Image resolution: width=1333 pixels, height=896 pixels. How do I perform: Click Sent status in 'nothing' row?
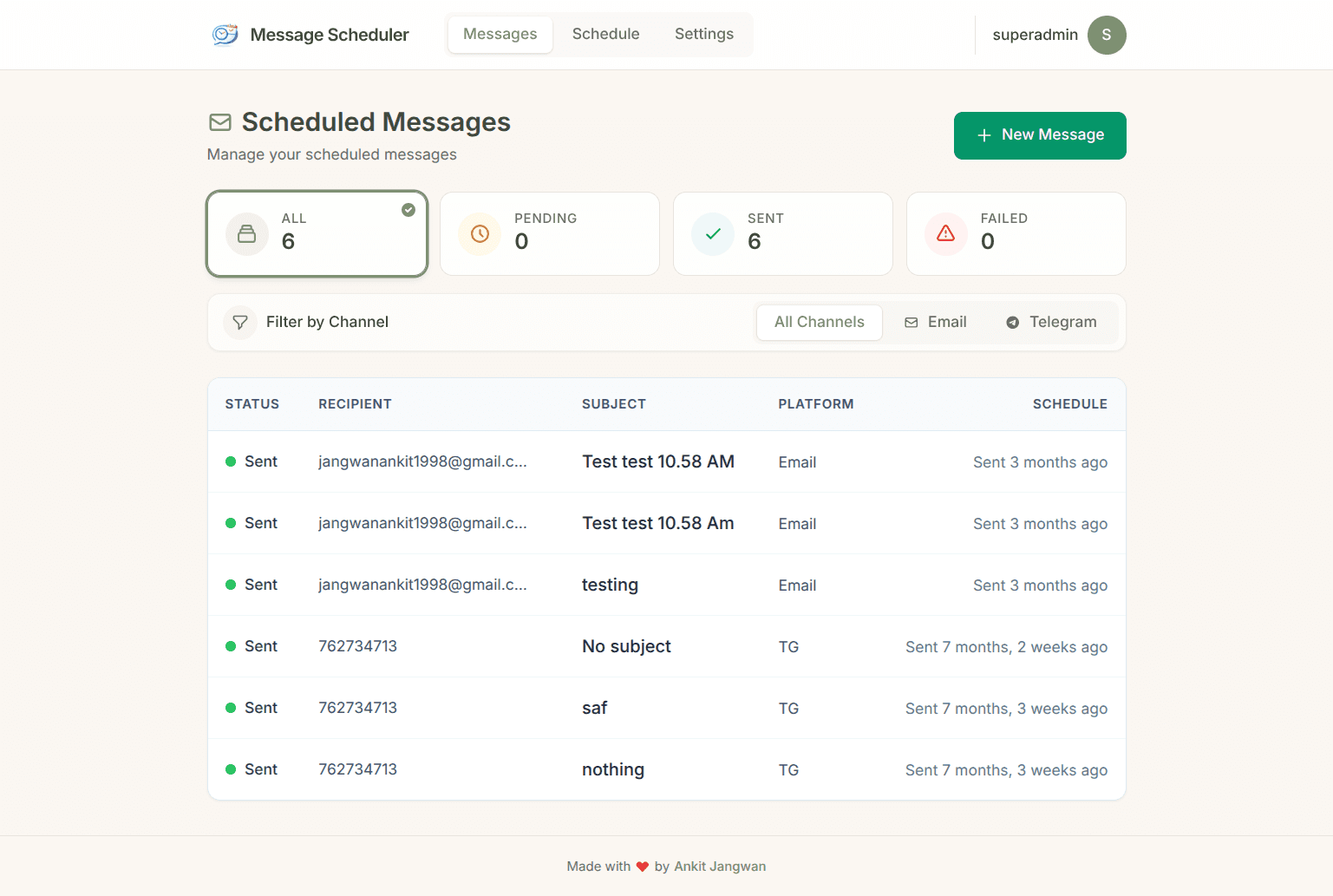pos(252,769)
